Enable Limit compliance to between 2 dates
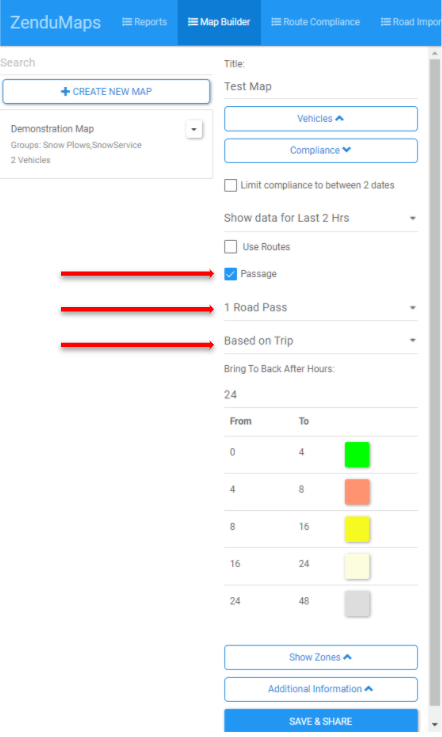442x737 pixels. click(230, 185)
